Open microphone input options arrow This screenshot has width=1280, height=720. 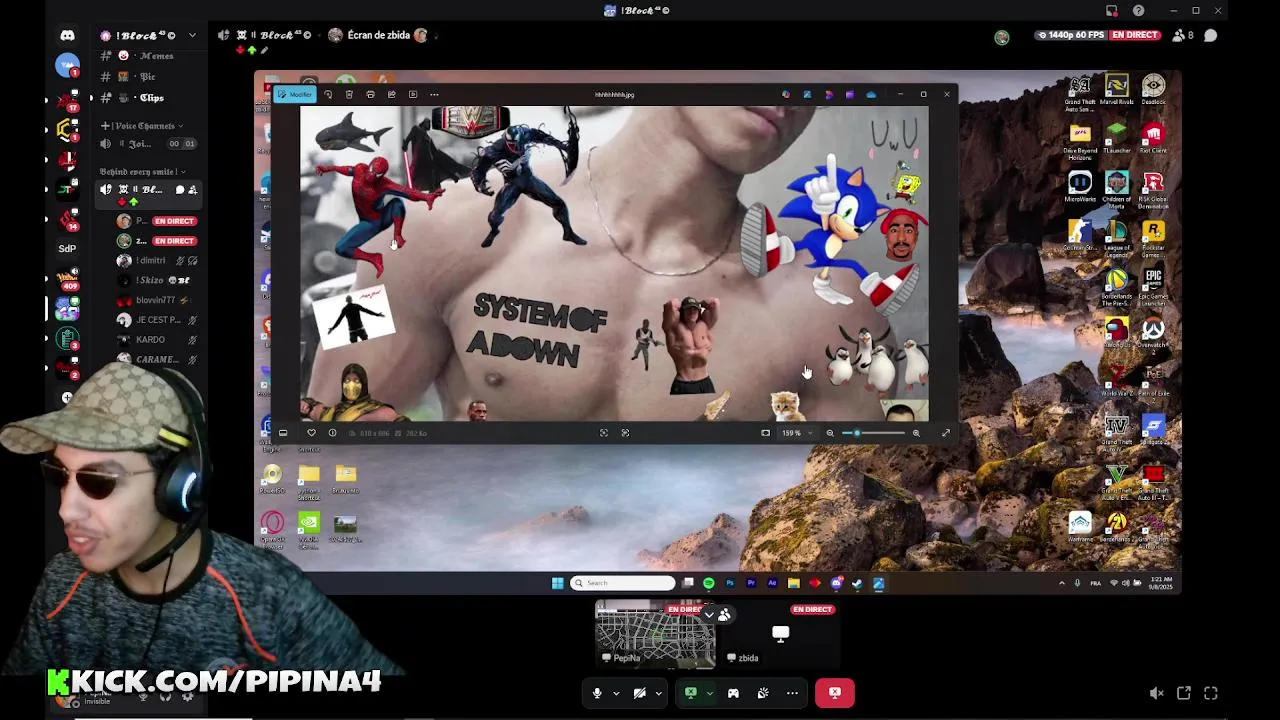616,693
